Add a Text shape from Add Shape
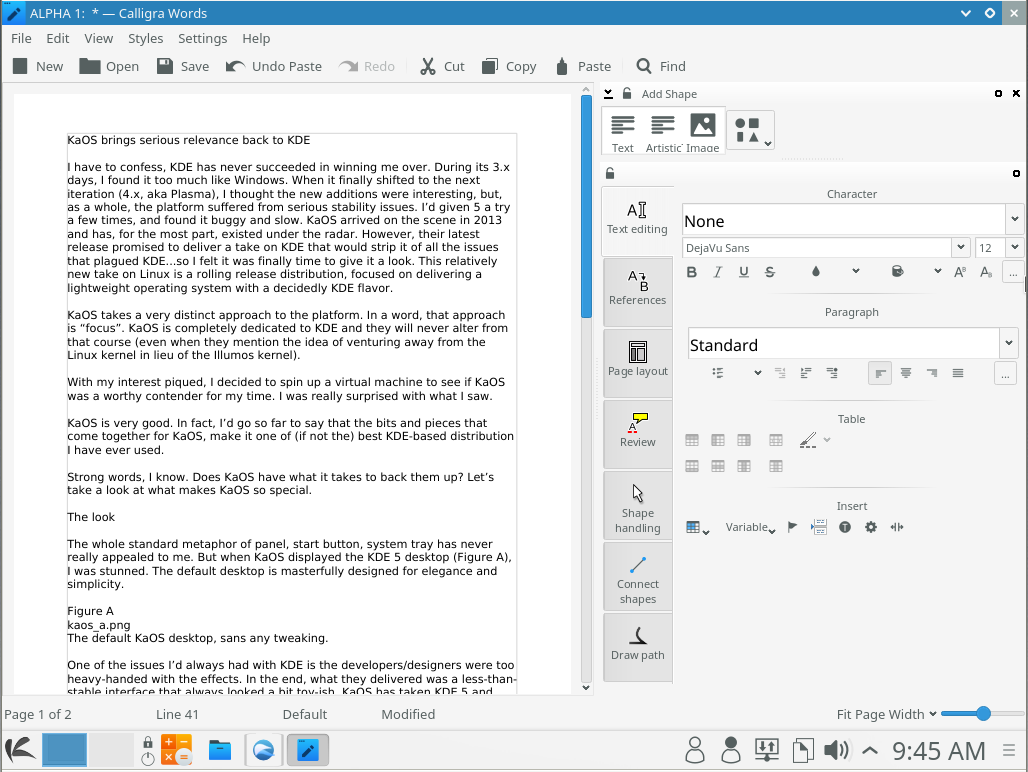The image size is (1028, 772). coord(622,133)
